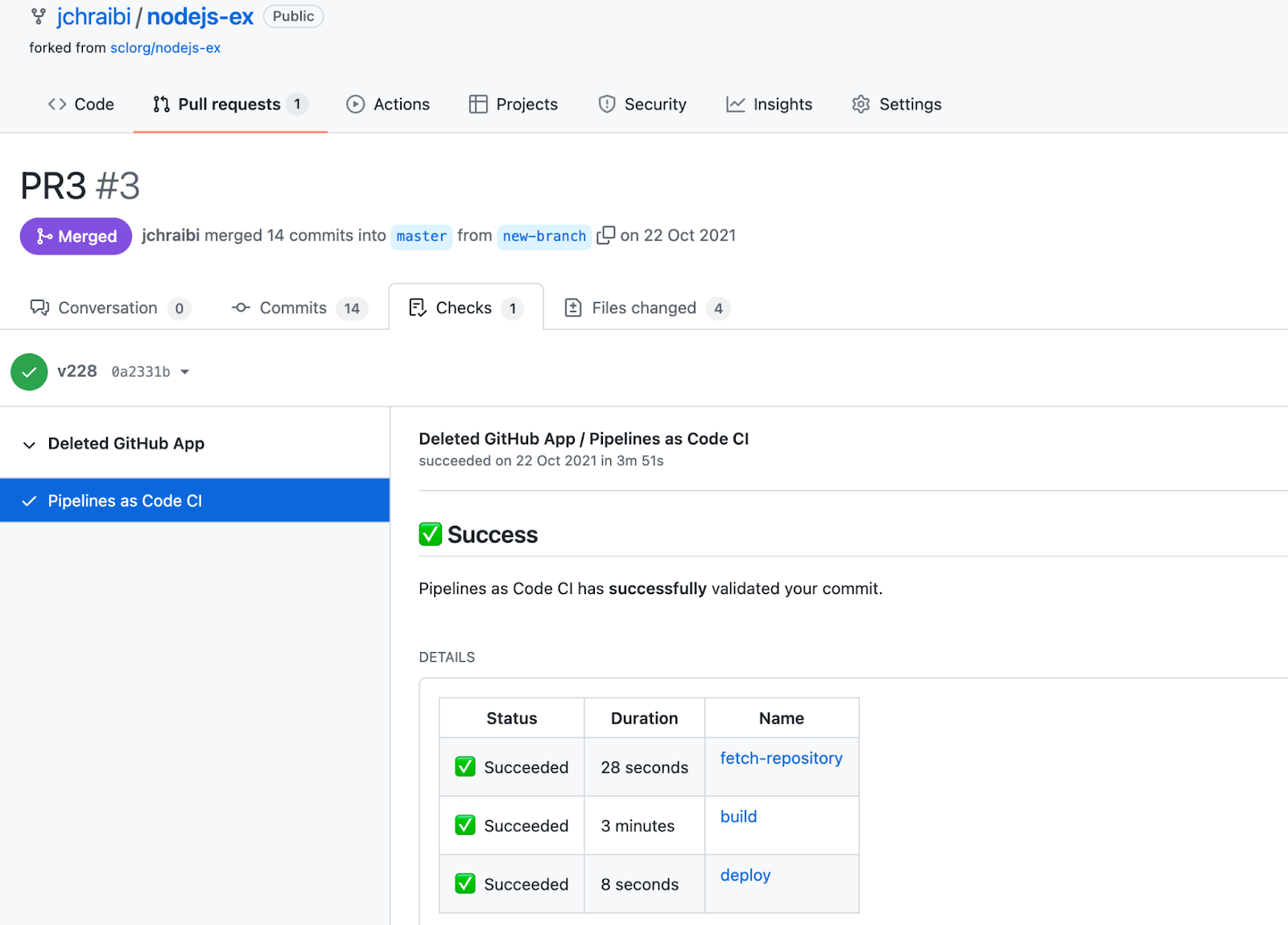
Task: Open the 0a2331b commit dropdown
Action: pyautogui.click(x=184, y=371)
